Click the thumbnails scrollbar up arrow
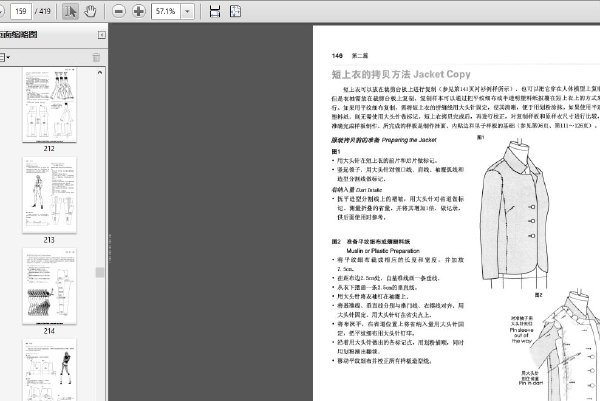 point(100,72)
